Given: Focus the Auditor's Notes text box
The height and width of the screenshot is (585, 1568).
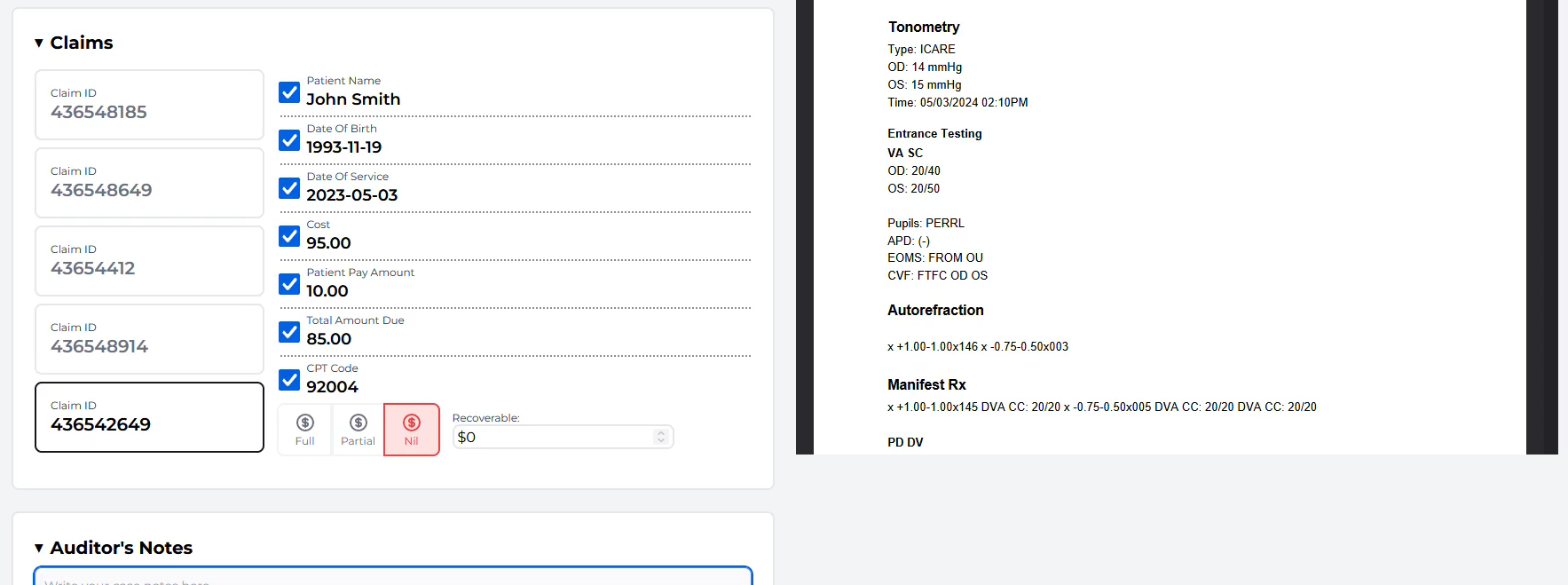Looking at the screenshot, I should coord(393,577).
